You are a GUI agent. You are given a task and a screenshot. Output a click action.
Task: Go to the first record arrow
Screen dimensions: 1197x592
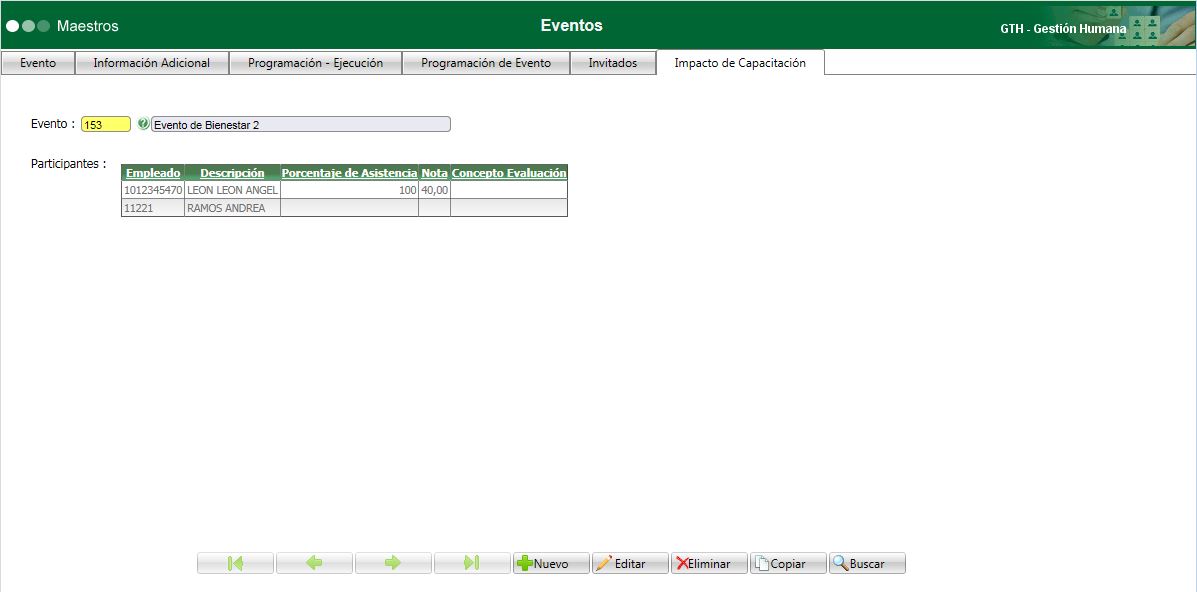click(235, 564)
